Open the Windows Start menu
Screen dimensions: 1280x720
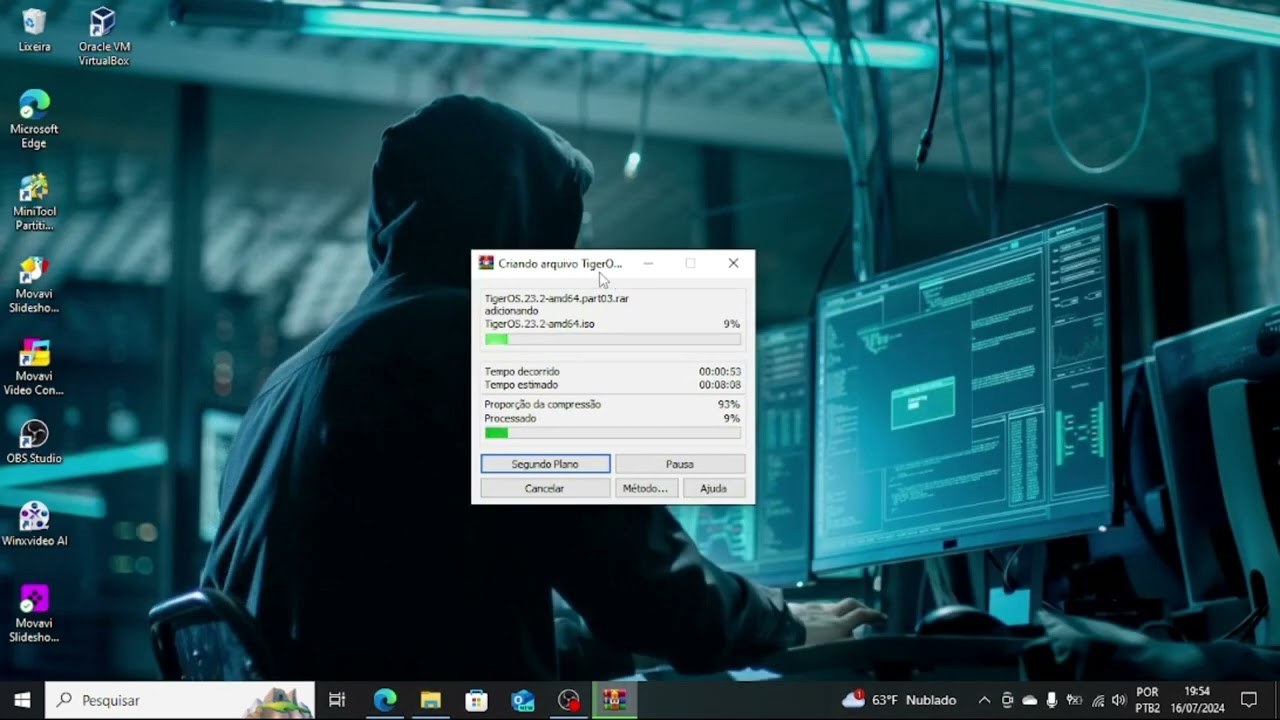click(22, 700)
